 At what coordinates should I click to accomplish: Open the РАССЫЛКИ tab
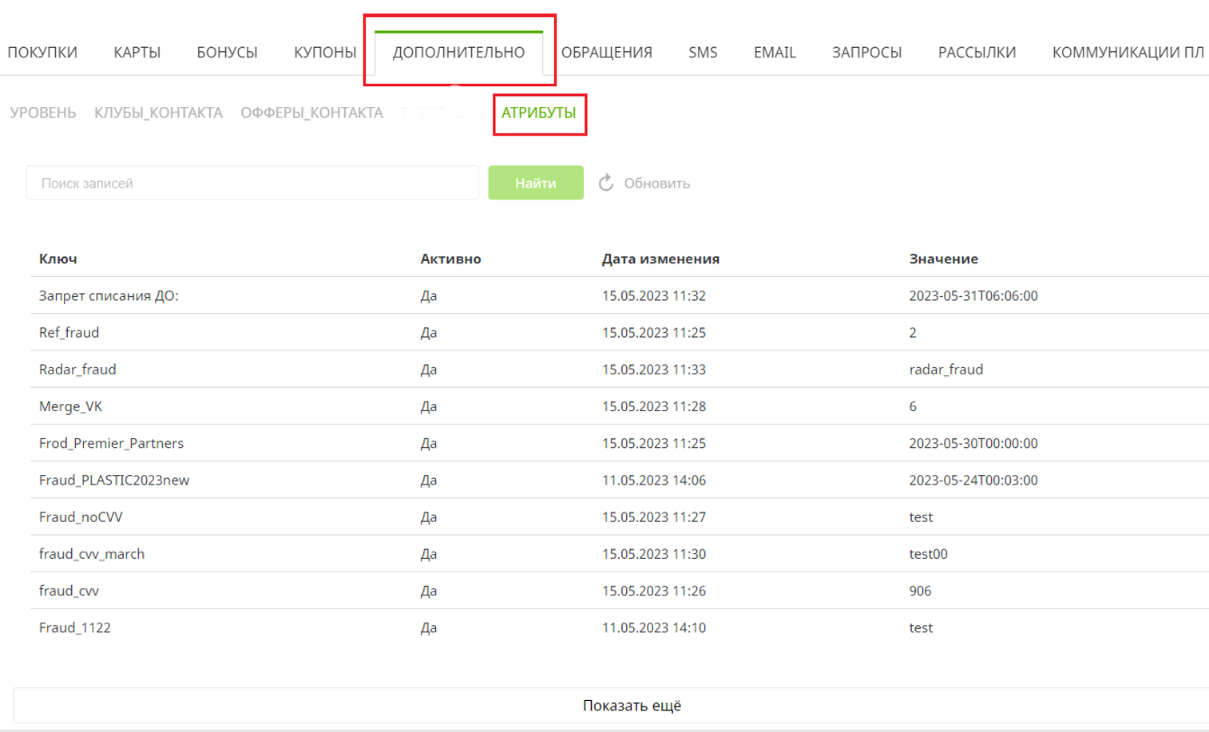[977, 53]
